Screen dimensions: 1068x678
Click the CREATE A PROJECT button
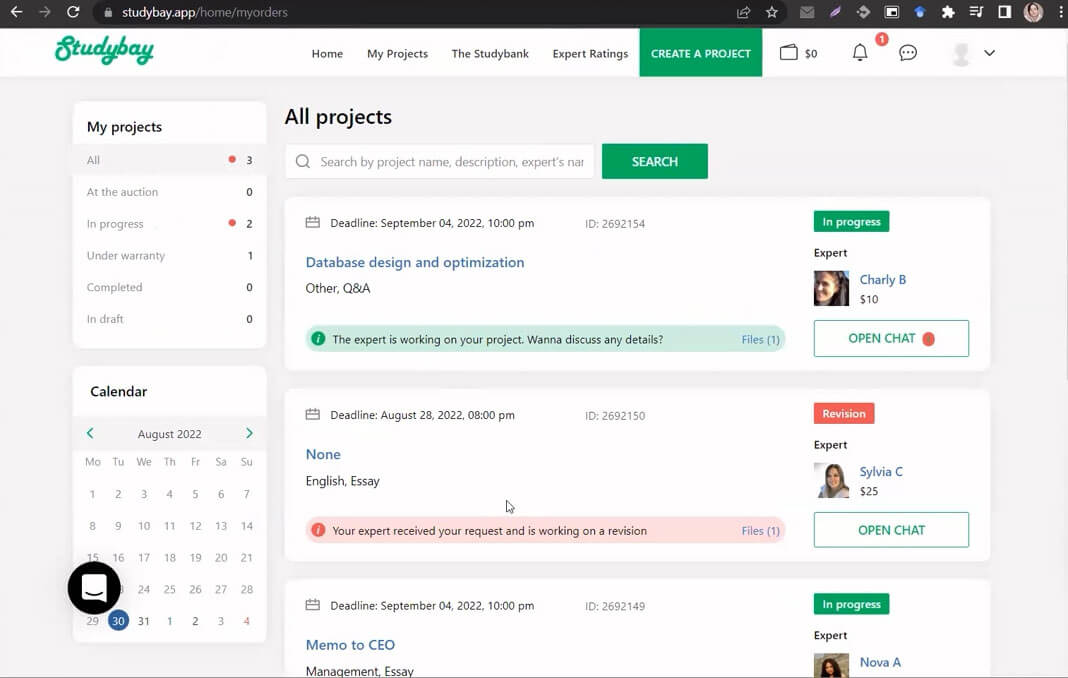point(700,53)
